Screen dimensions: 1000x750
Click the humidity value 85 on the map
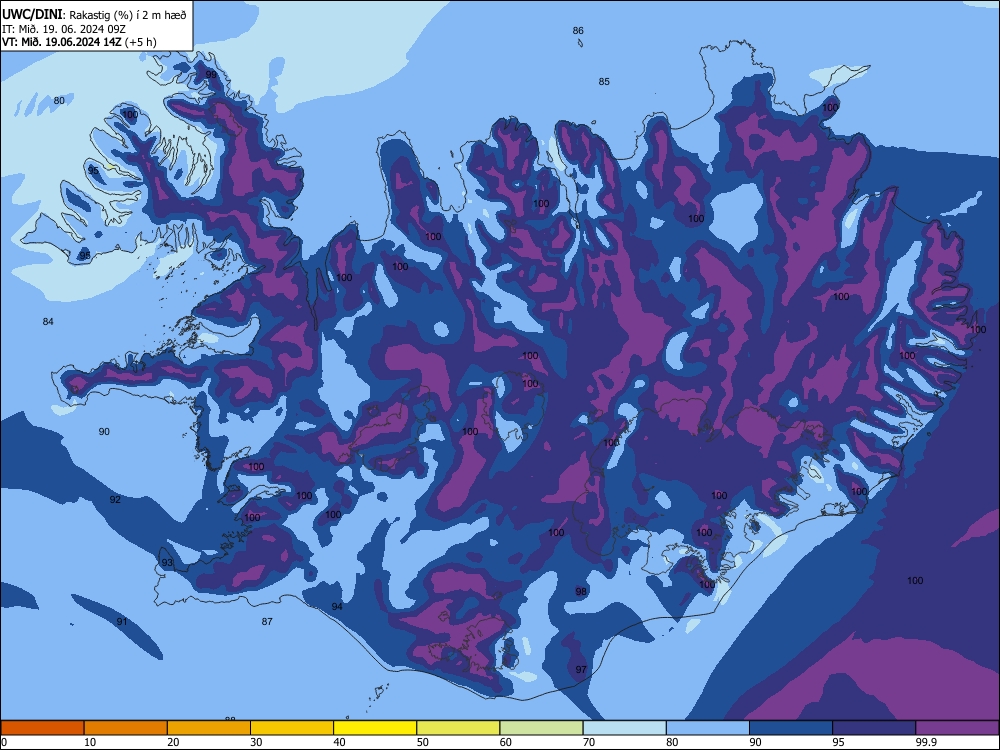coord(604,82)
